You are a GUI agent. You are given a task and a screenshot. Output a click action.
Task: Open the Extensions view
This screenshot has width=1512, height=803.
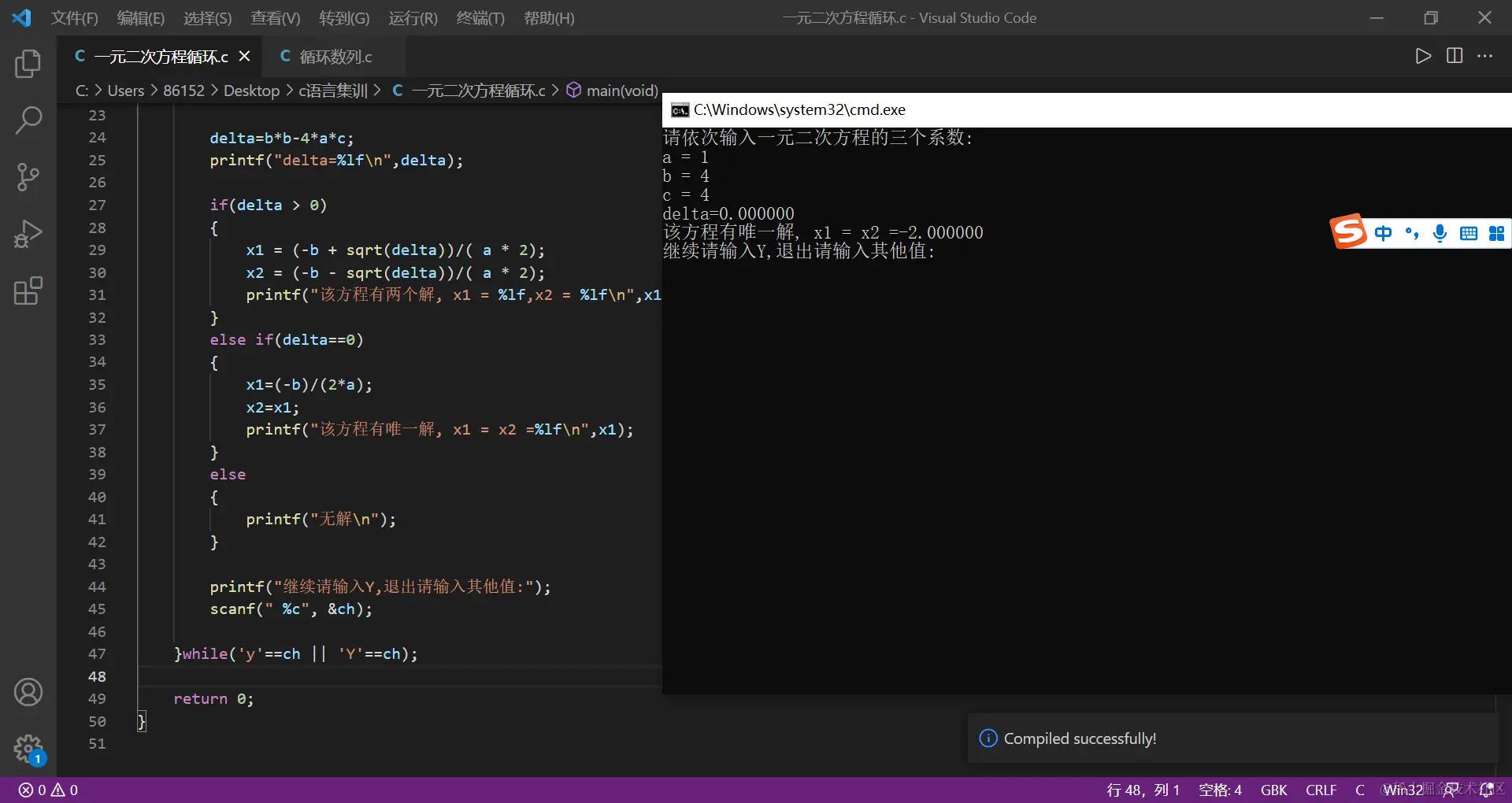pyautogui.click(x=28, y=290)
